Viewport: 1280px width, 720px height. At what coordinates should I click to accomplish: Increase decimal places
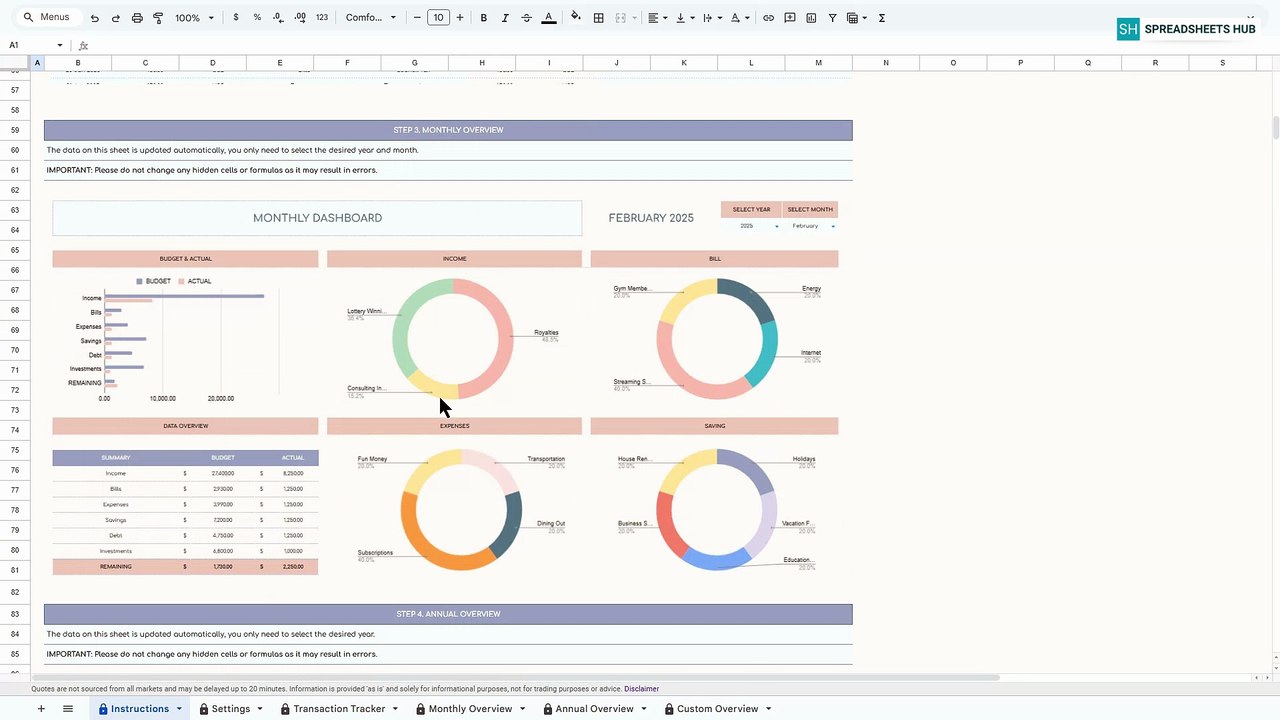click(299, 18)
